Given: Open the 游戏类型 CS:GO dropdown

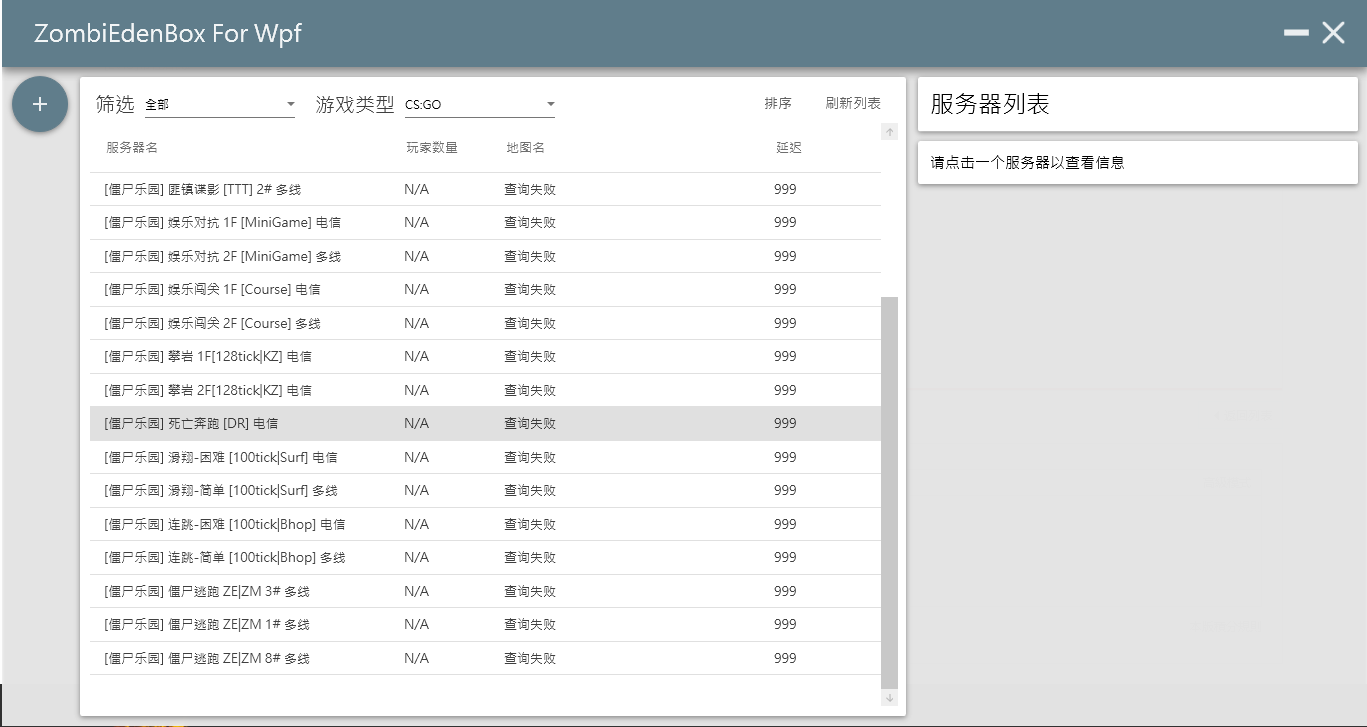Looking at the screenshot, I should (480, 104).
